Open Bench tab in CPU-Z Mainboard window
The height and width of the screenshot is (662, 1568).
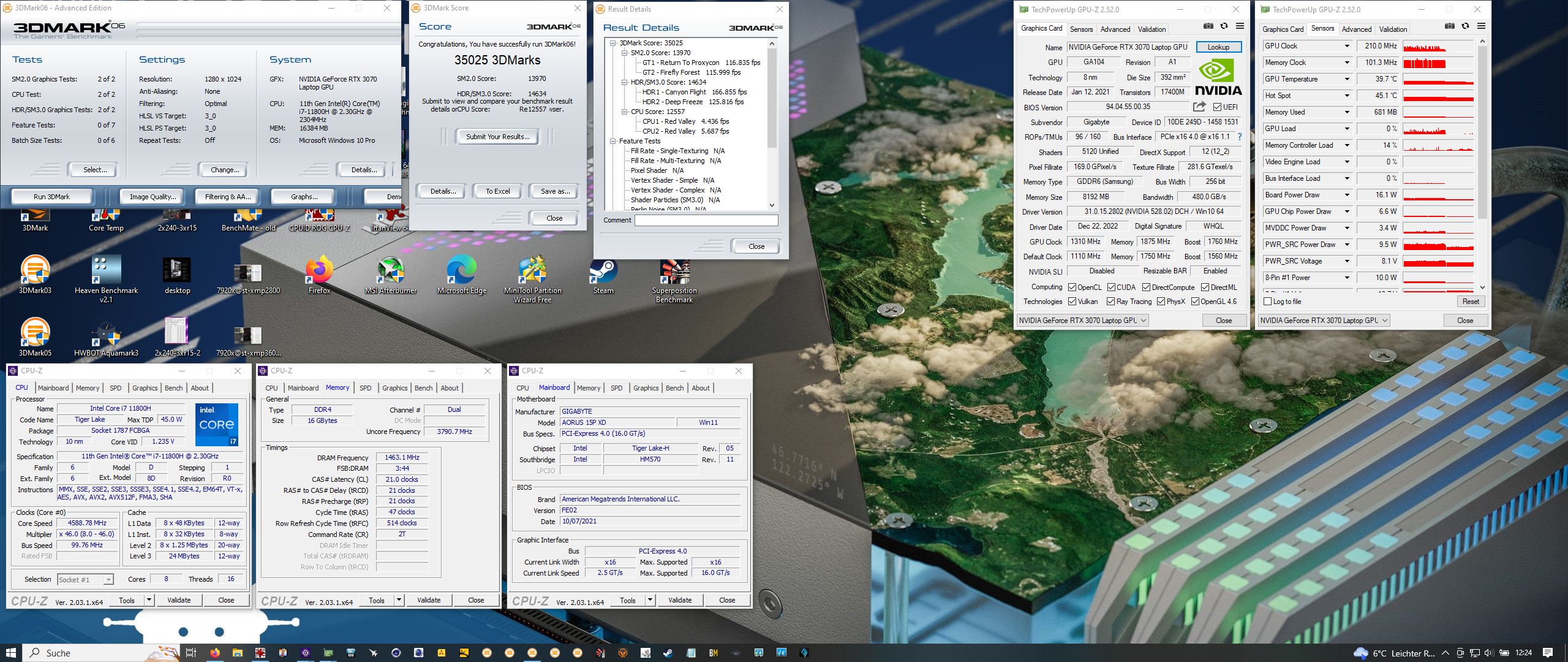[674, 387]
